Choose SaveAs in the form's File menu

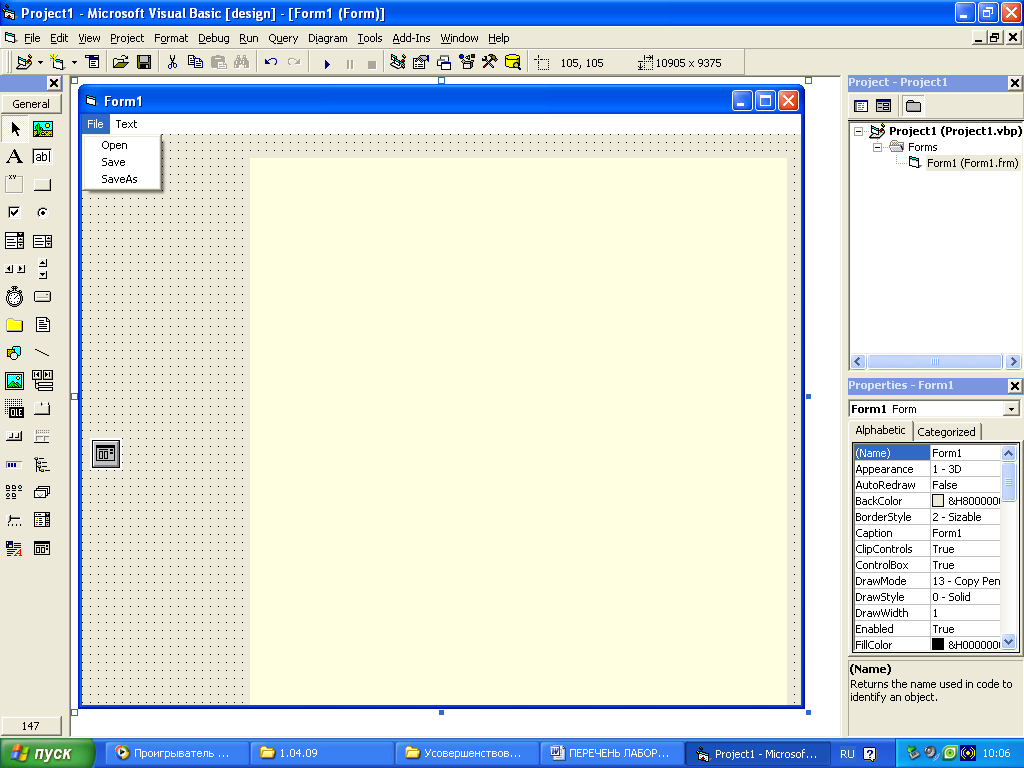119,179
